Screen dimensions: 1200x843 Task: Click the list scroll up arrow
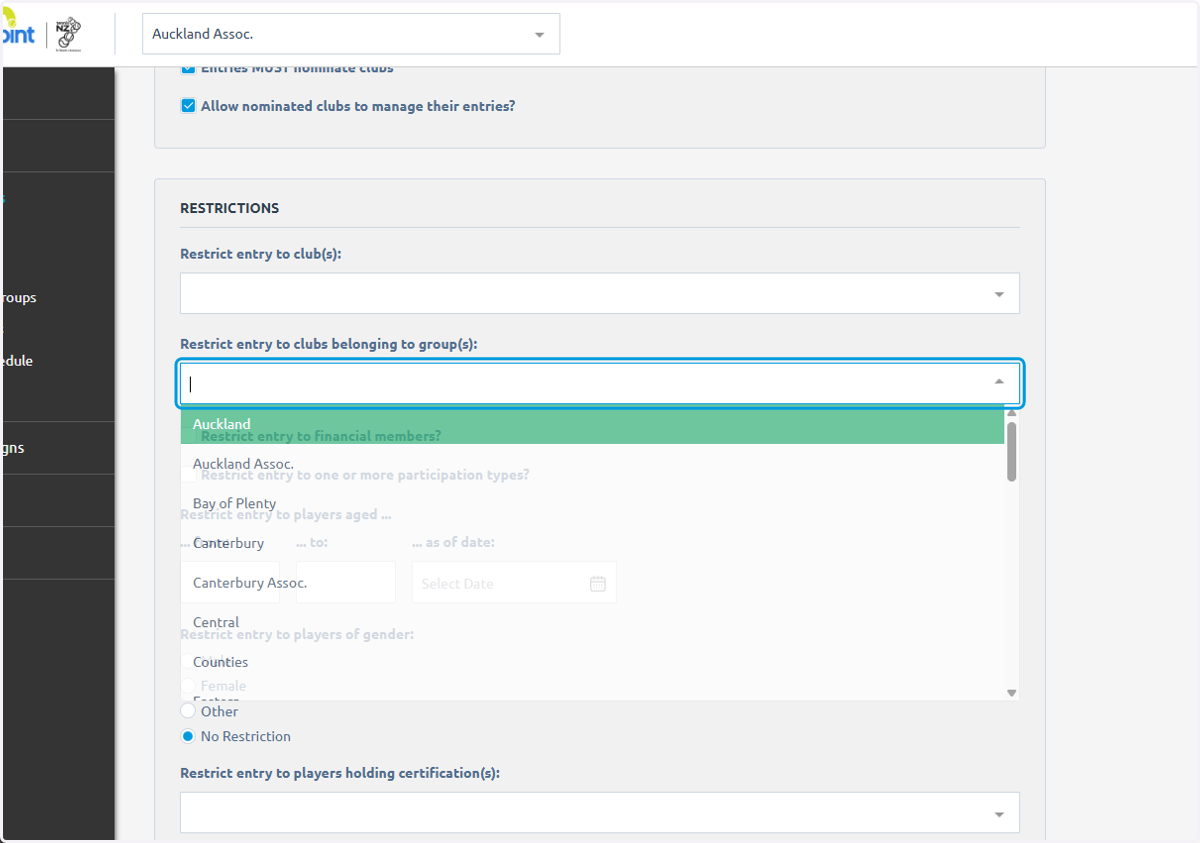[x=1011, y=413]
